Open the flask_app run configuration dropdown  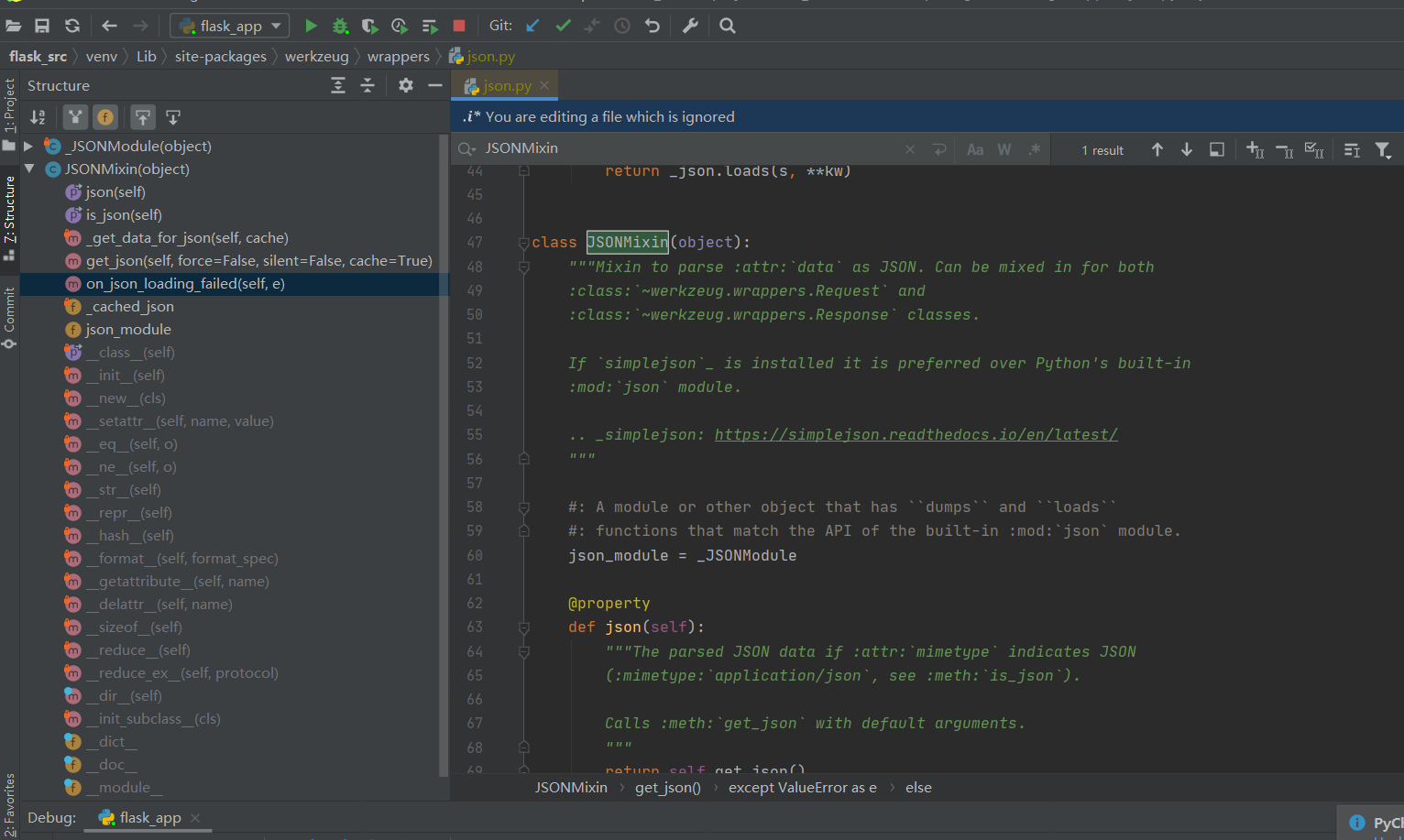pyautogui.click(x=229, y=26)
